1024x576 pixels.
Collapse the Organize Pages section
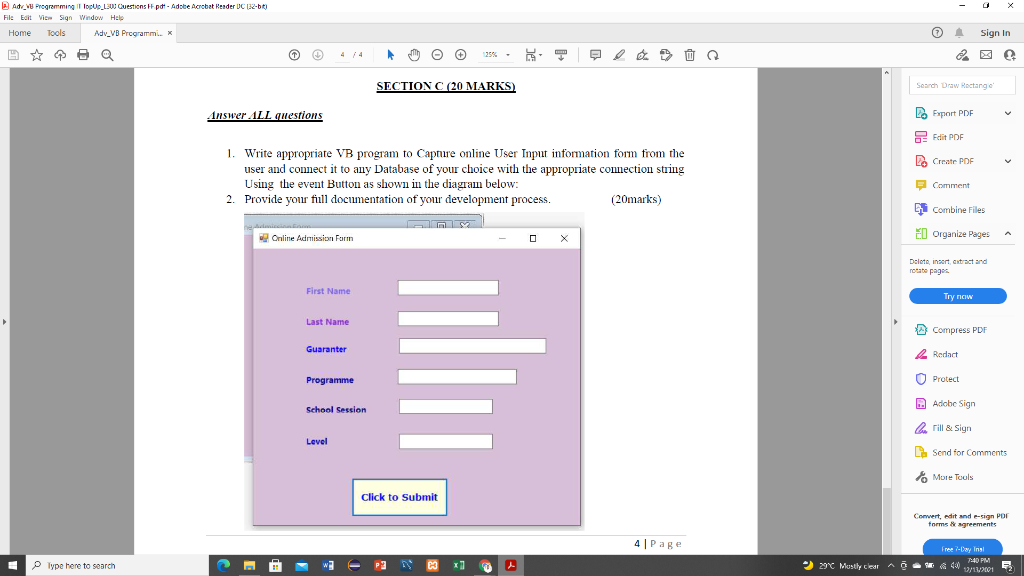pyautogui.click(x=1008, y=234)
